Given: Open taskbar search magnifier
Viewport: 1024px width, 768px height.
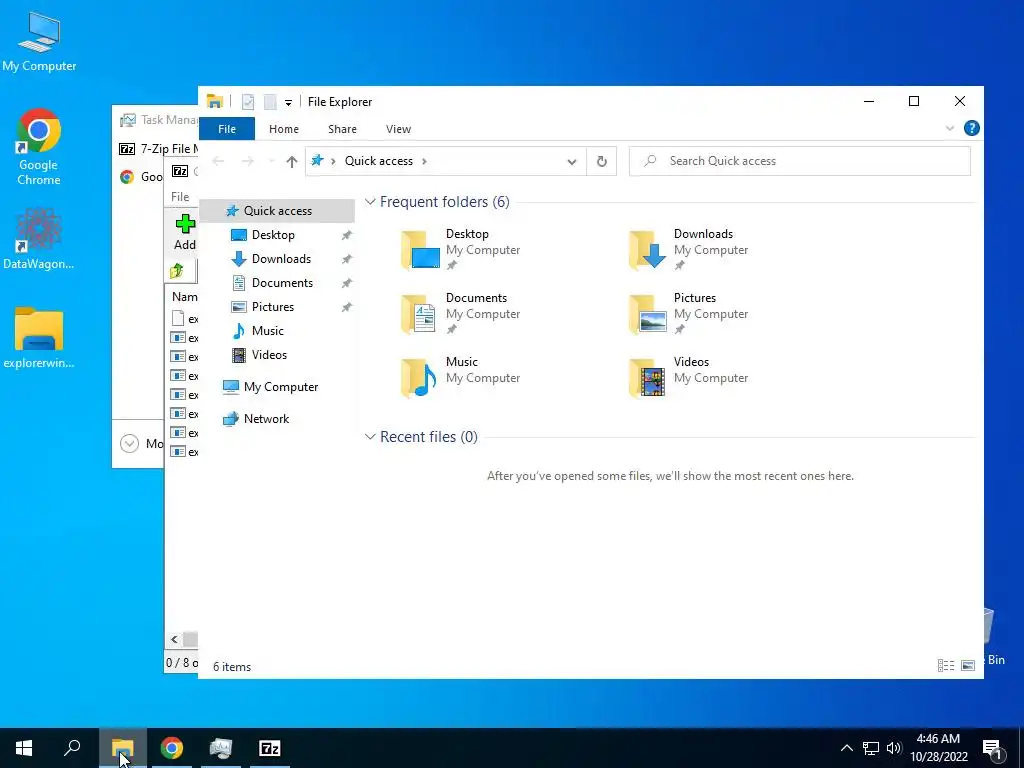Looking at the screenshot, I should (x=72, y=748).
